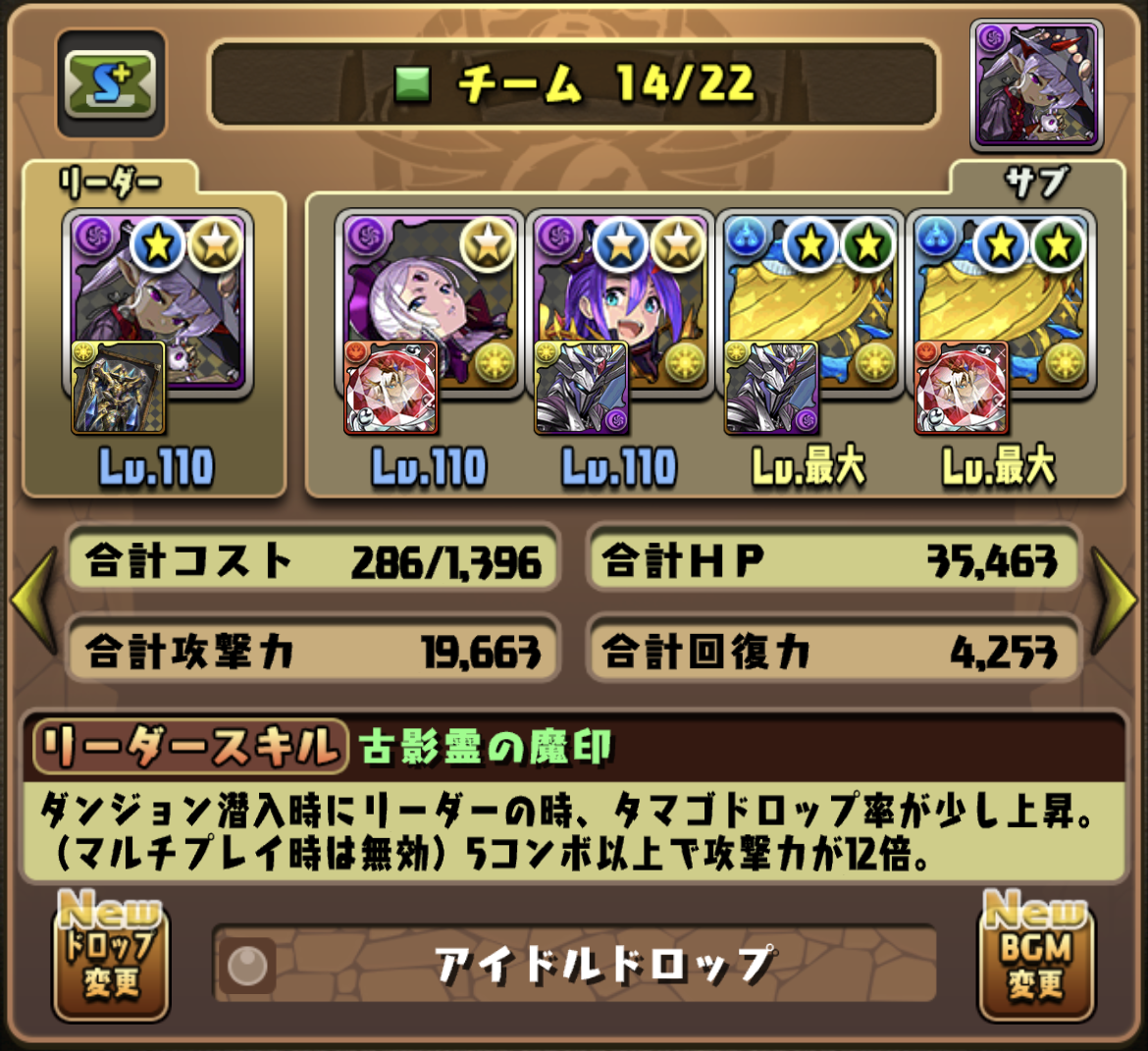Select the リーダー tab
This screenshot has height=1051, width=1148.
tap(111, 181)
